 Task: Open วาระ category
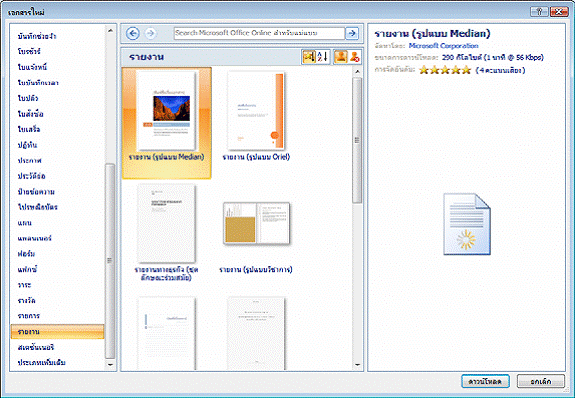click(24, 285)
